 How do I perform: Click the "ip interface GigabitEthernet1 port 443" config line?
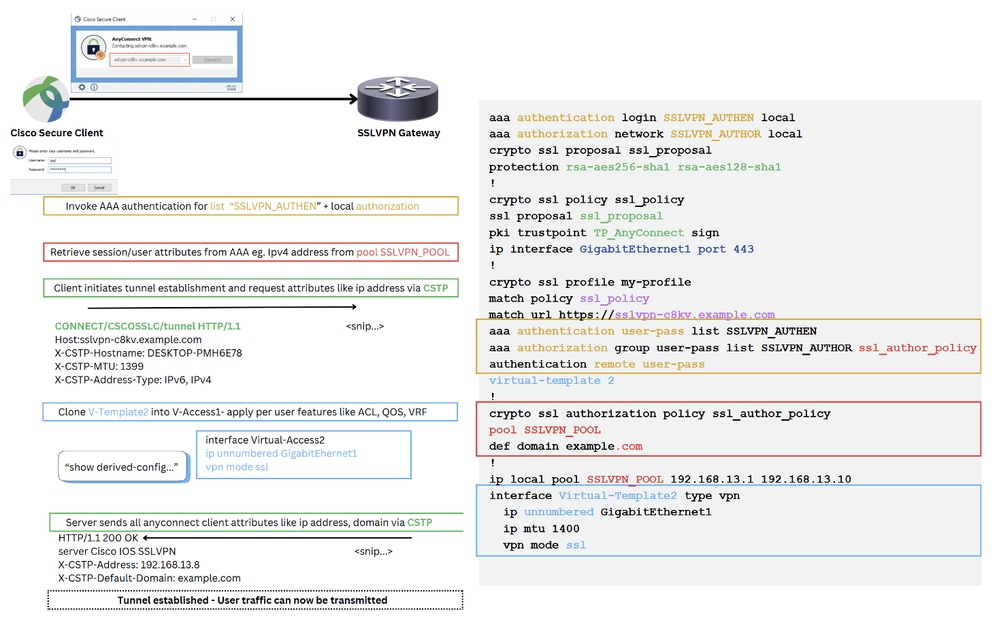pyautogui.click(x=621, y=249)
